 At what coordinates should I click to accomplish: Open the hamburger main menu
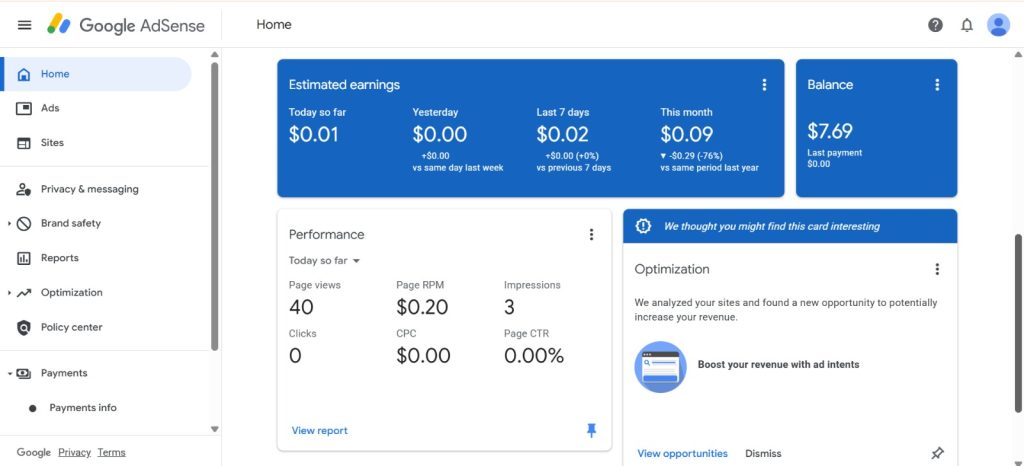point(24,25)
